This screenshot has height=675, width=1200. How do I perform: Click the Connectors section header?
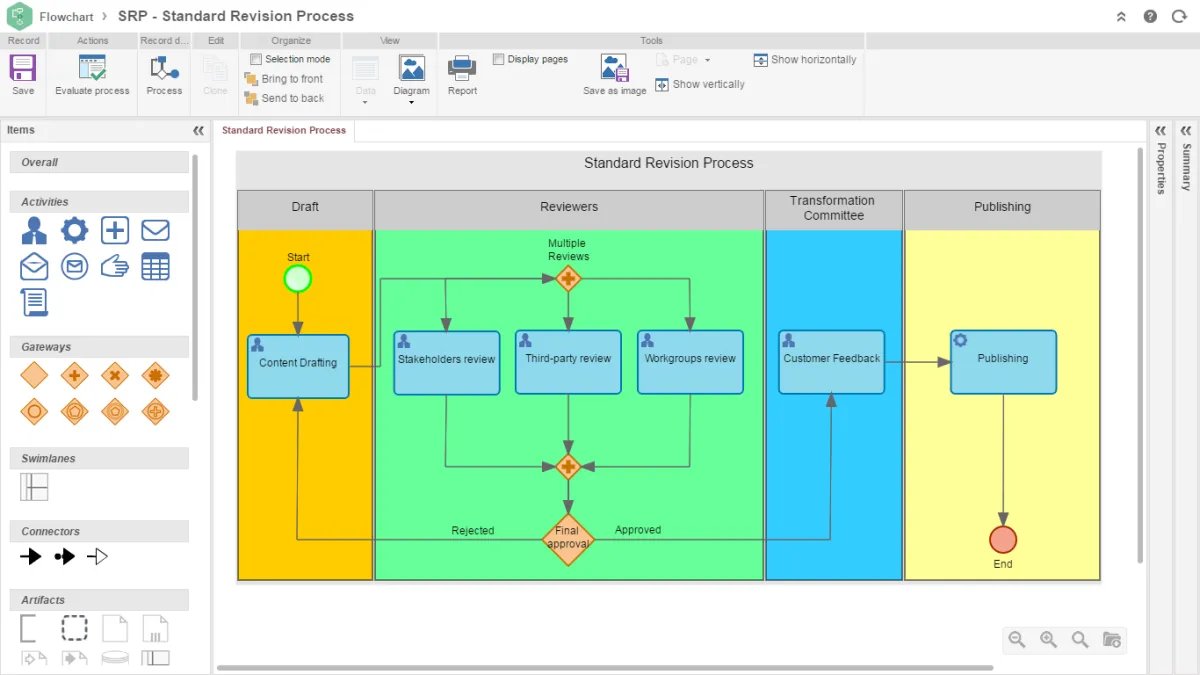tap(99, 531)
